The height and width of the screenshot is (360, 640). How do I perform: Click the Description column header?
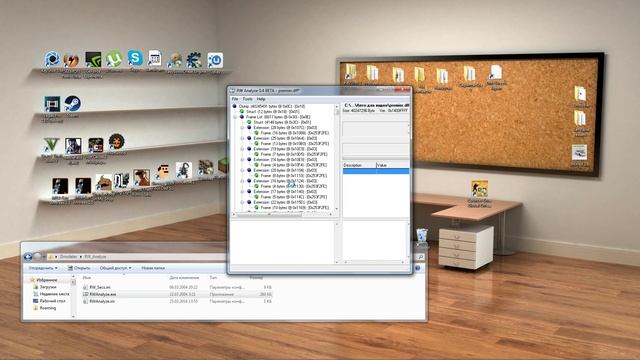[359, 165]
